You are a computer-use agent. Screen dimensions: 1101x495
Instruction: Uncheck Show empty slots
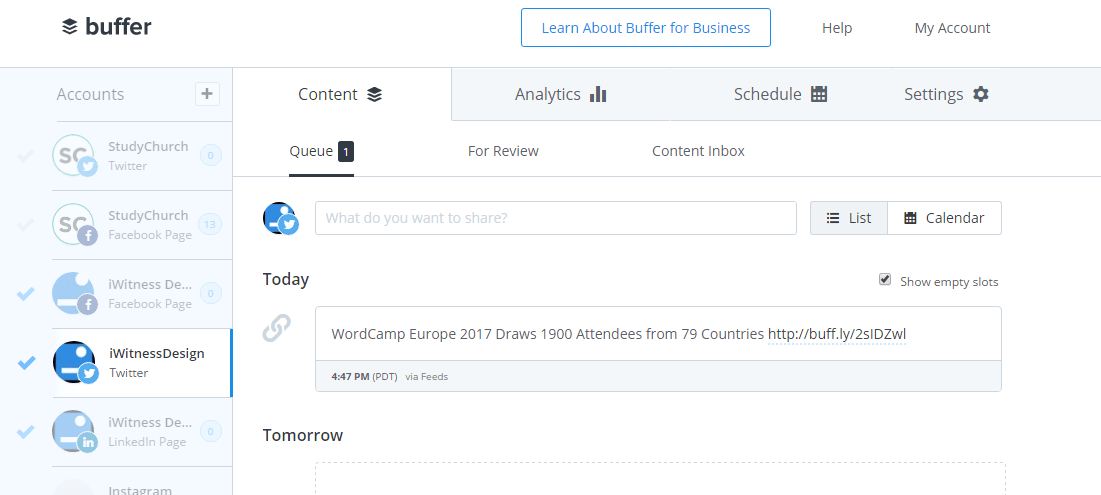click(885, 279)
